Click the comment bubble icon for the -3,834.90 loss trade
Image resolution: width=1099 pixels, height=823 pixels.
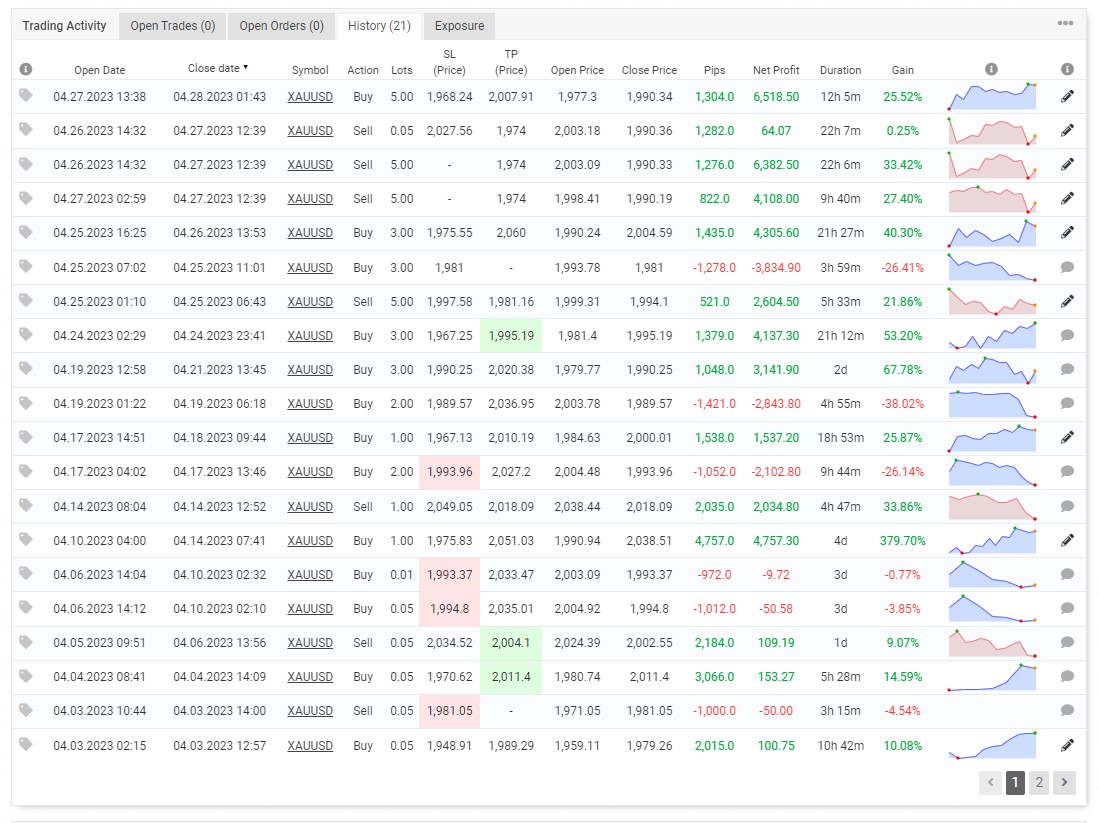click(1067, 267)
